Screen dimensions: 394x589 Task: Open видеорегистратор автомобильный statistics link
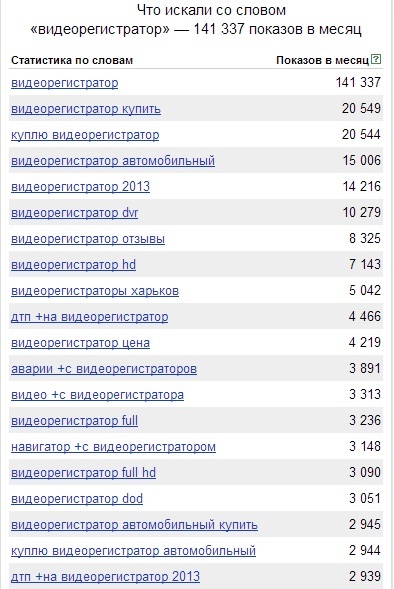pyautogui.click(x=113, y=161)
